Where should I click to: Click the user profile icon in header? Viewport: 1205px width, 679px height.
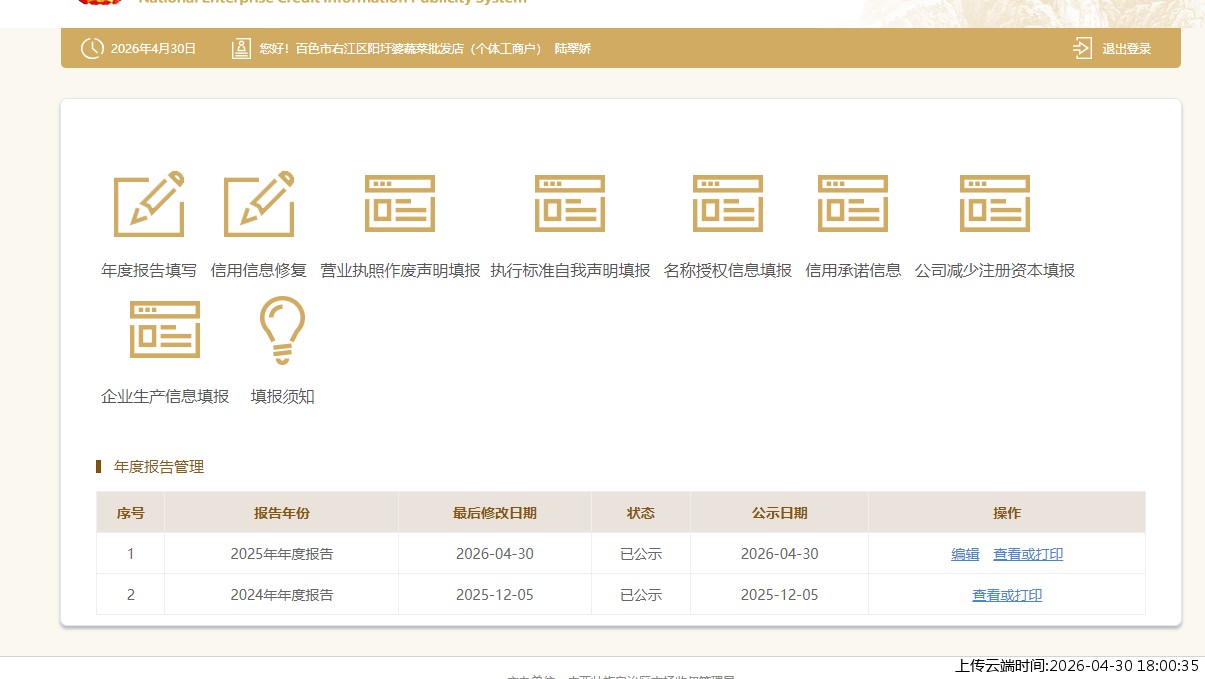(241, 48)
